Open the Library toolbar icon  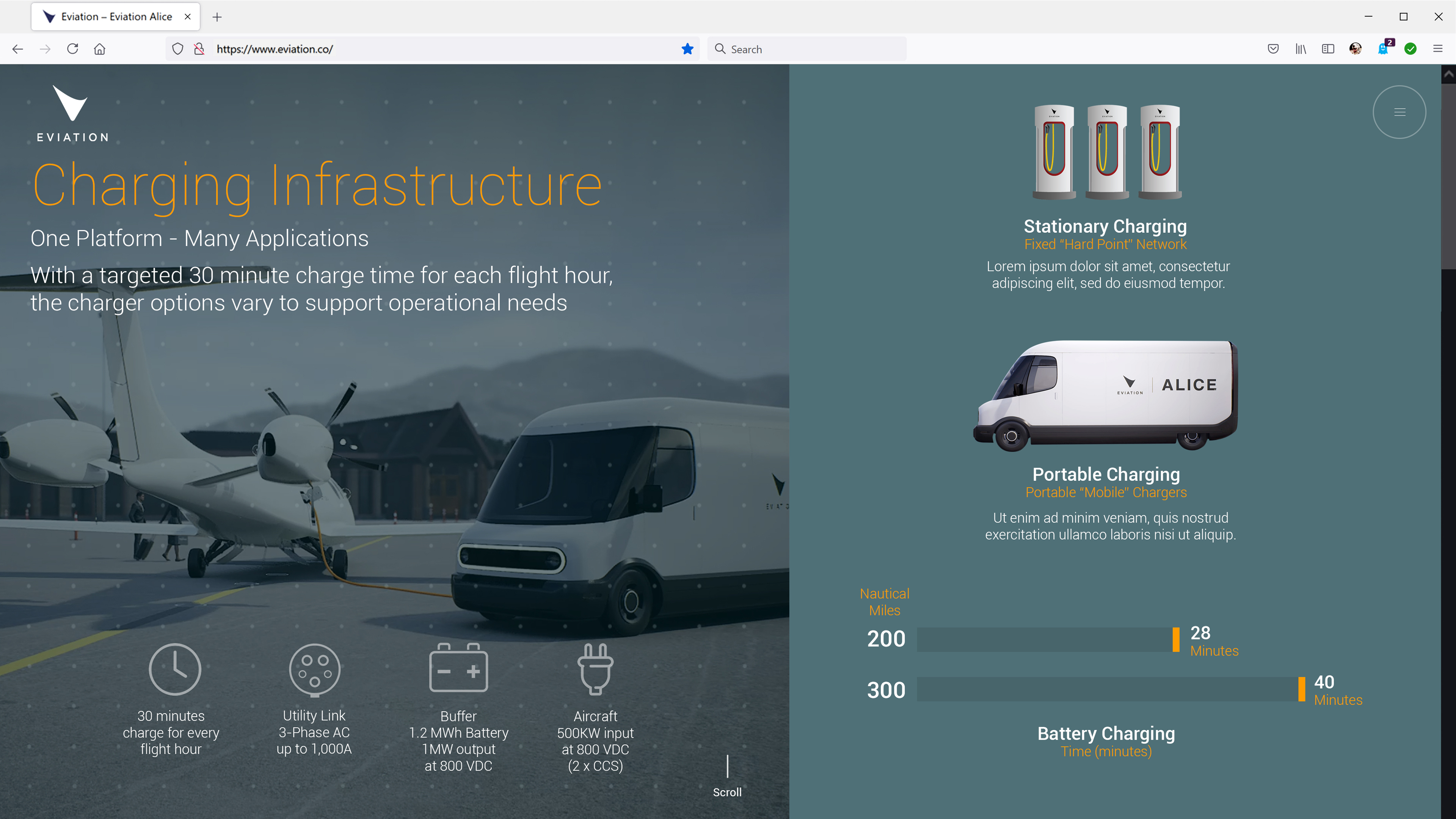(1301, 49)
